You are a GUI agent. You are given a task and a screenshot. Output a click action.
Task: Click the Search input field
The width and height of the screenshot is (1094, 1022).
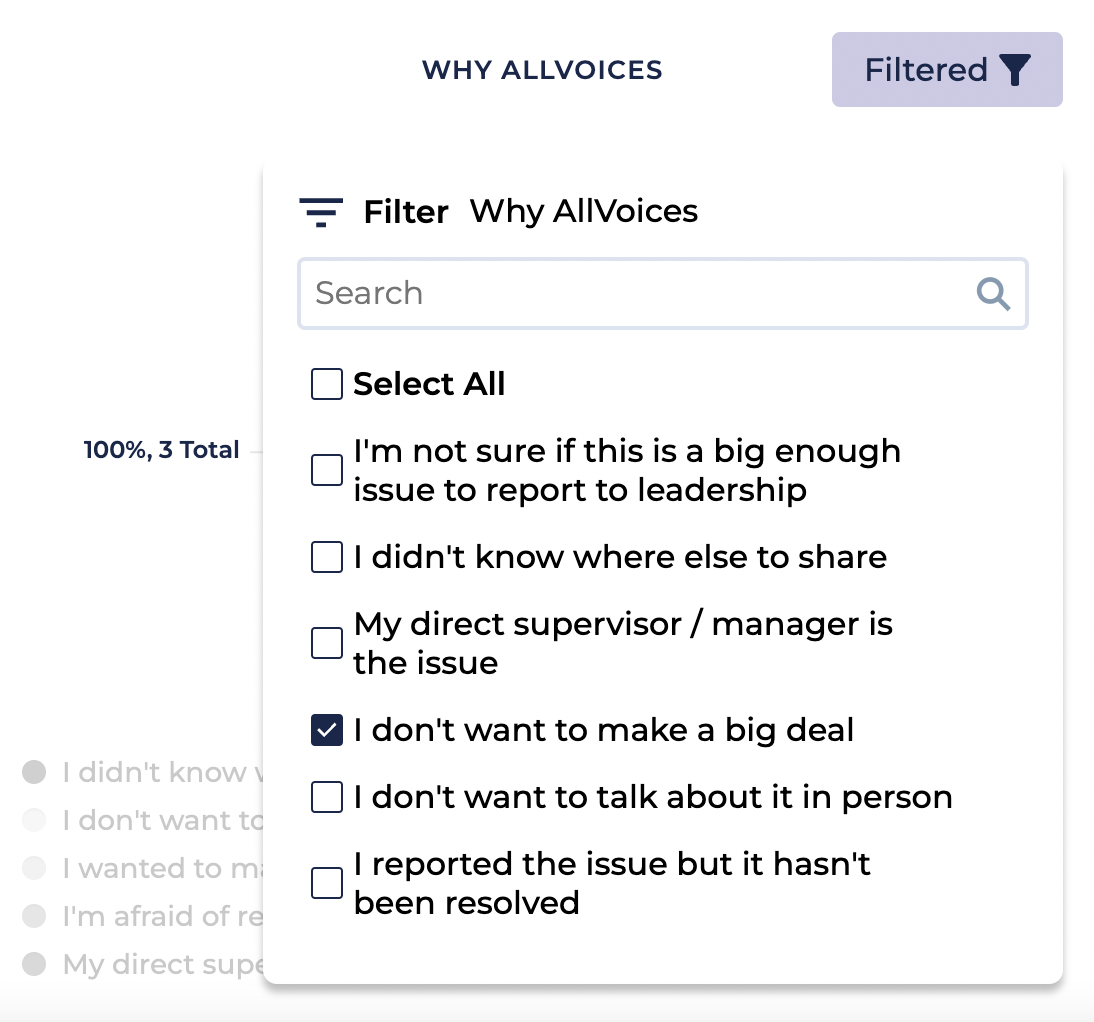tap(640, 293)
